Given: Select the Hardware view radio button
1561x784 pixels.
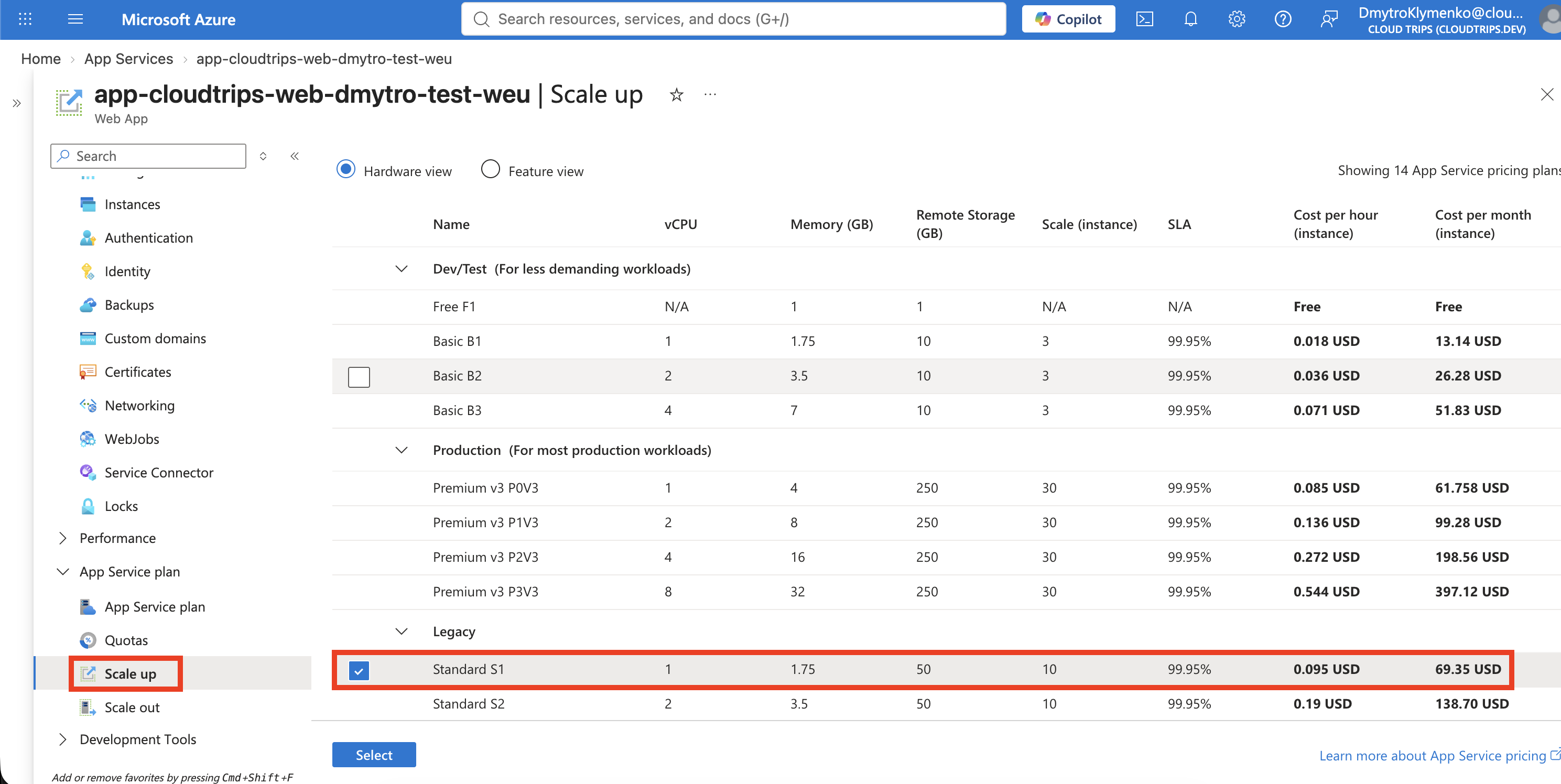Looking at the screenshot, I should 346,169.
